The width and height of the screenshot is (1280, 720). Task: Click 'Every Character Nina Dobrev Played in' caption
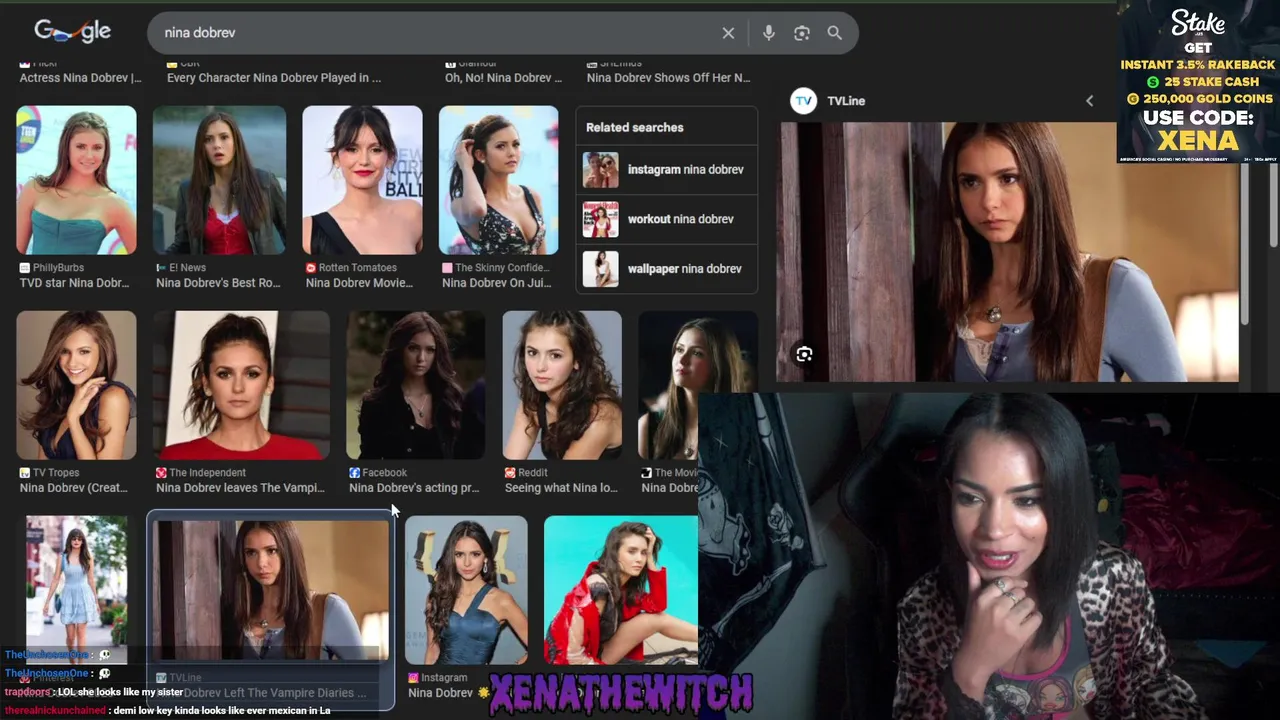[273, 78]
